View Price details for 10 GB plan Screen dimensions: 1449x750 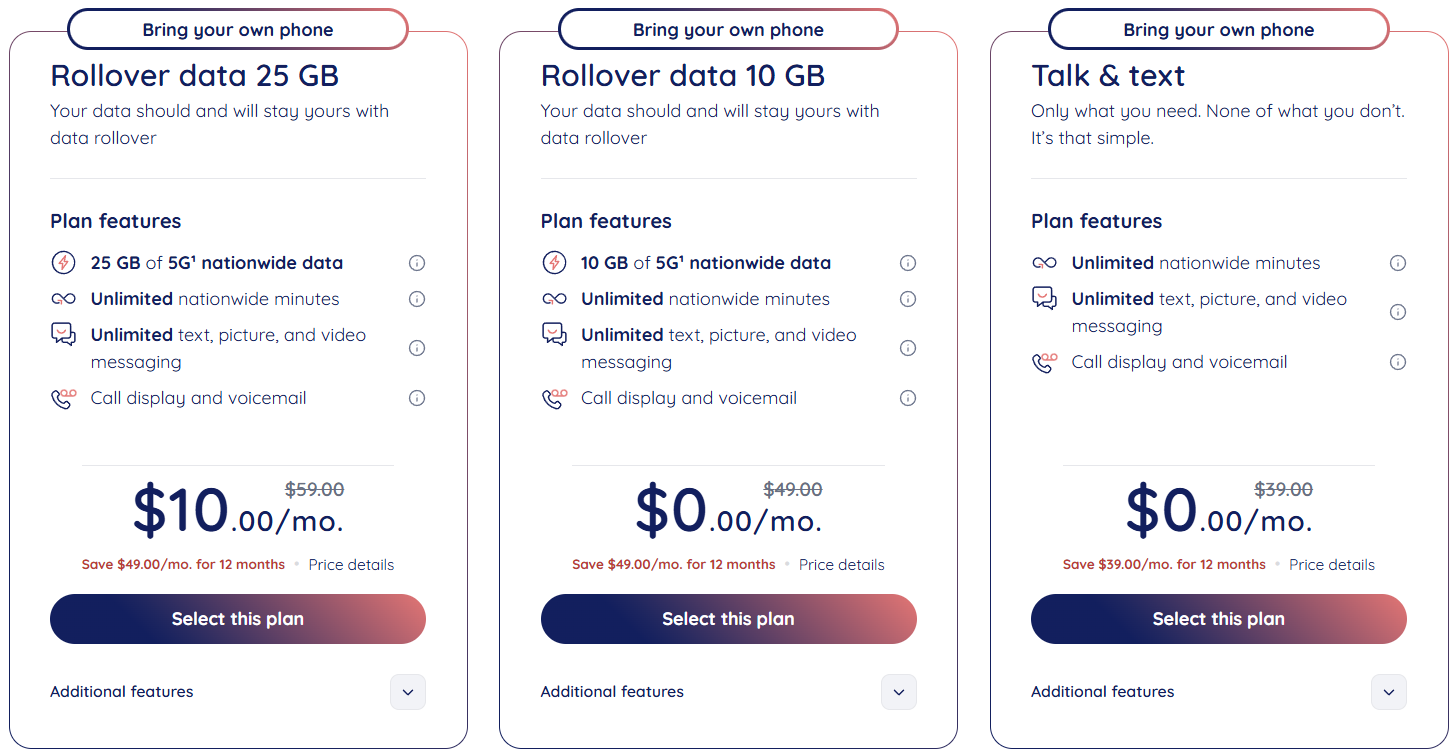click(841, 565)
